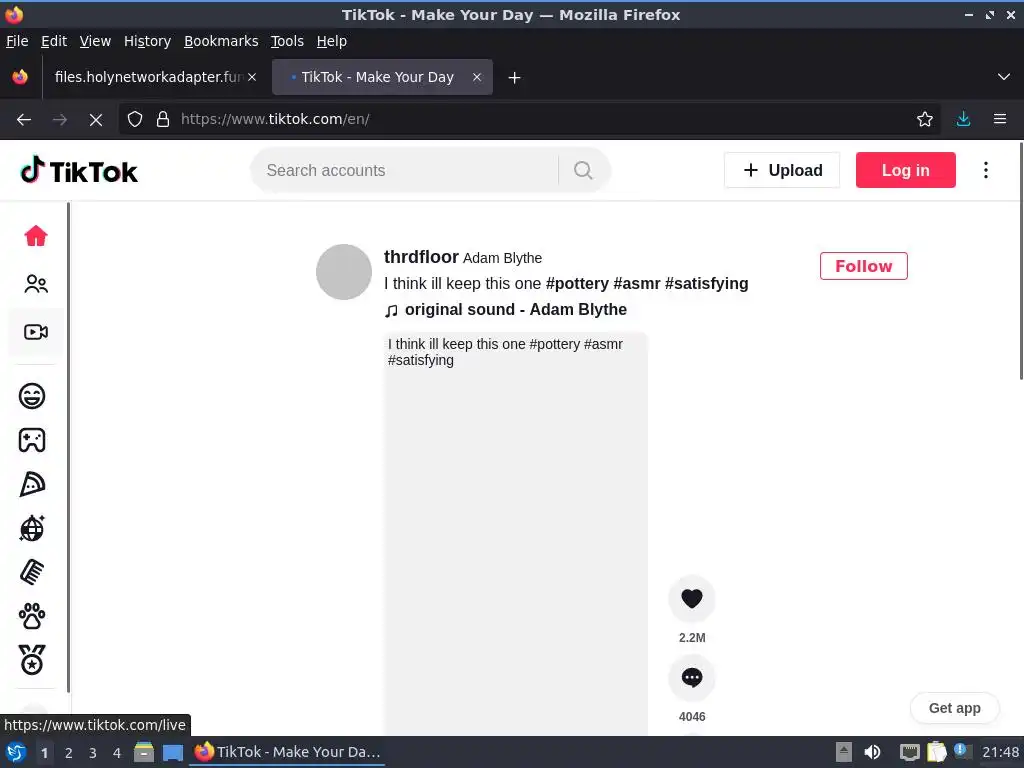This screenshot has width=1024, height=768.
Task: Click the TikTok logo
Action: coord(79,170)
